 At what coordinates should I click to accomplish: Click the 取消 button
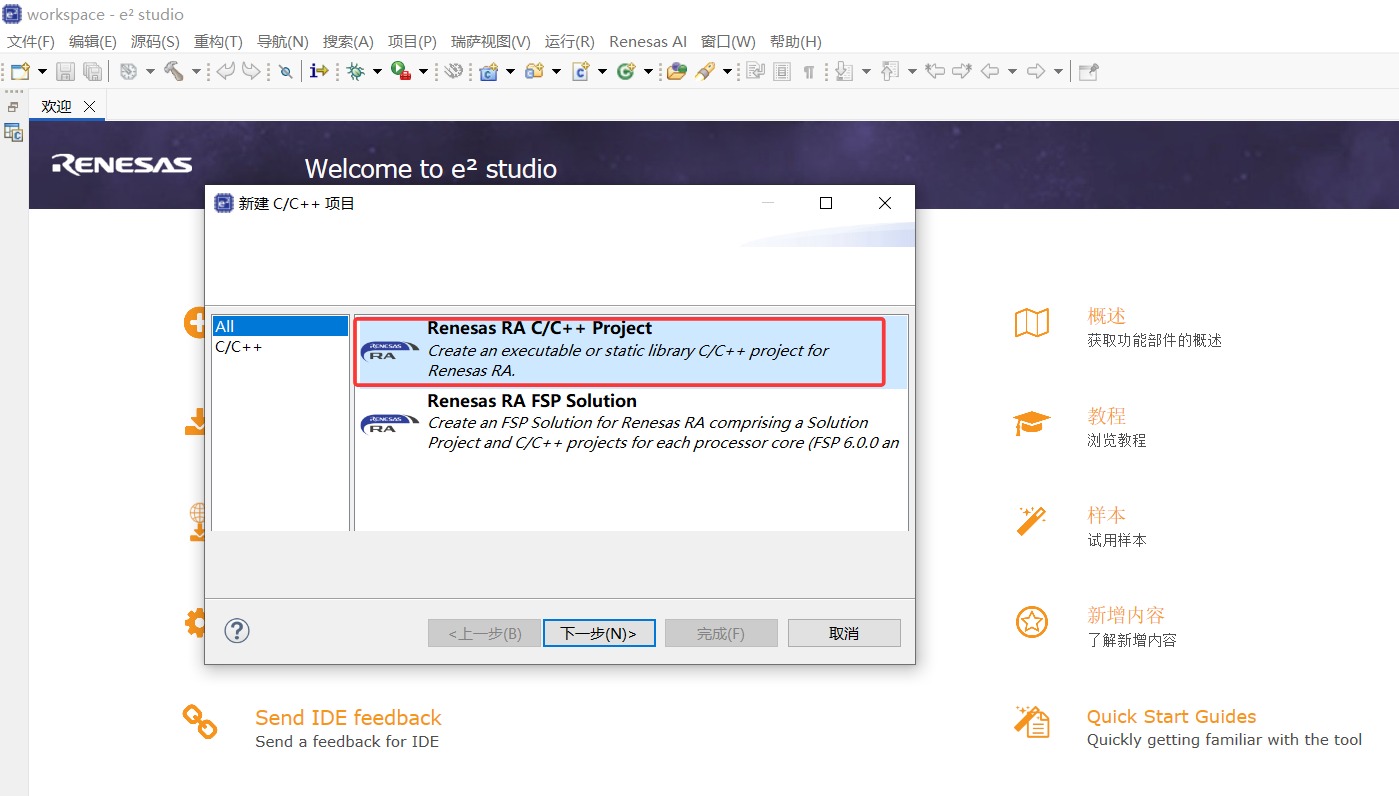coord(844,633)
